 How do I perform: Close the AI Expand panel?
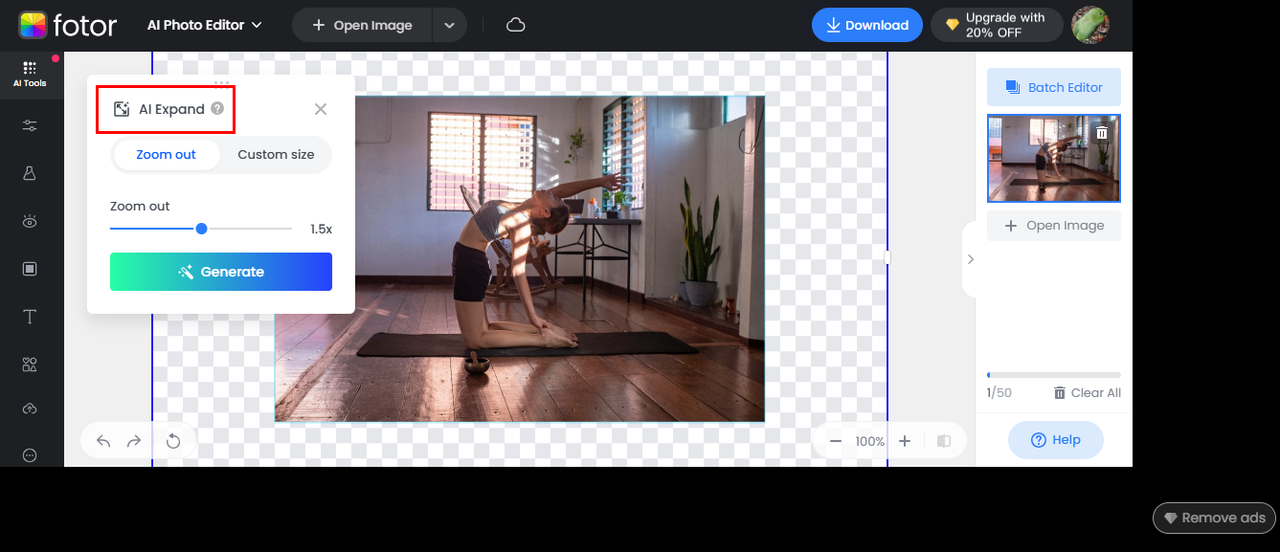[x=320, y=109]
